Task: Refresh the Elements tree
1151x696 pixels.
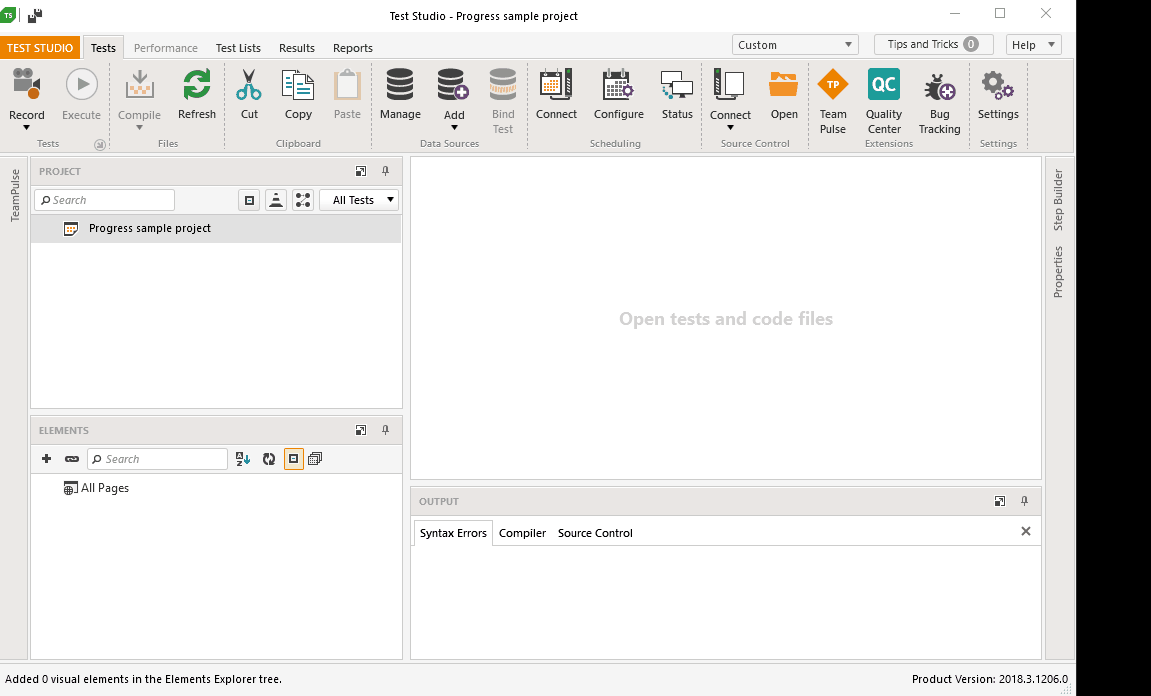Action: 269,459
